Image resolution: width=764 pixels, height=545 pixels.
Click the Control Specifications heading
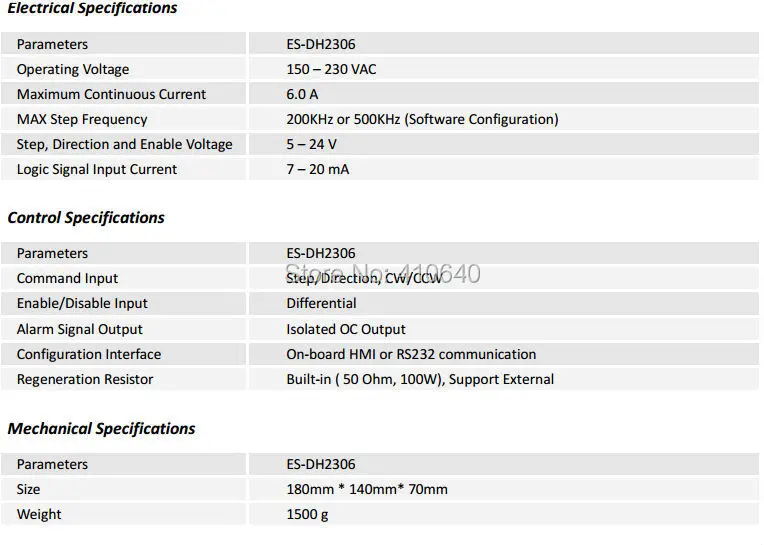tap(86, 218)
